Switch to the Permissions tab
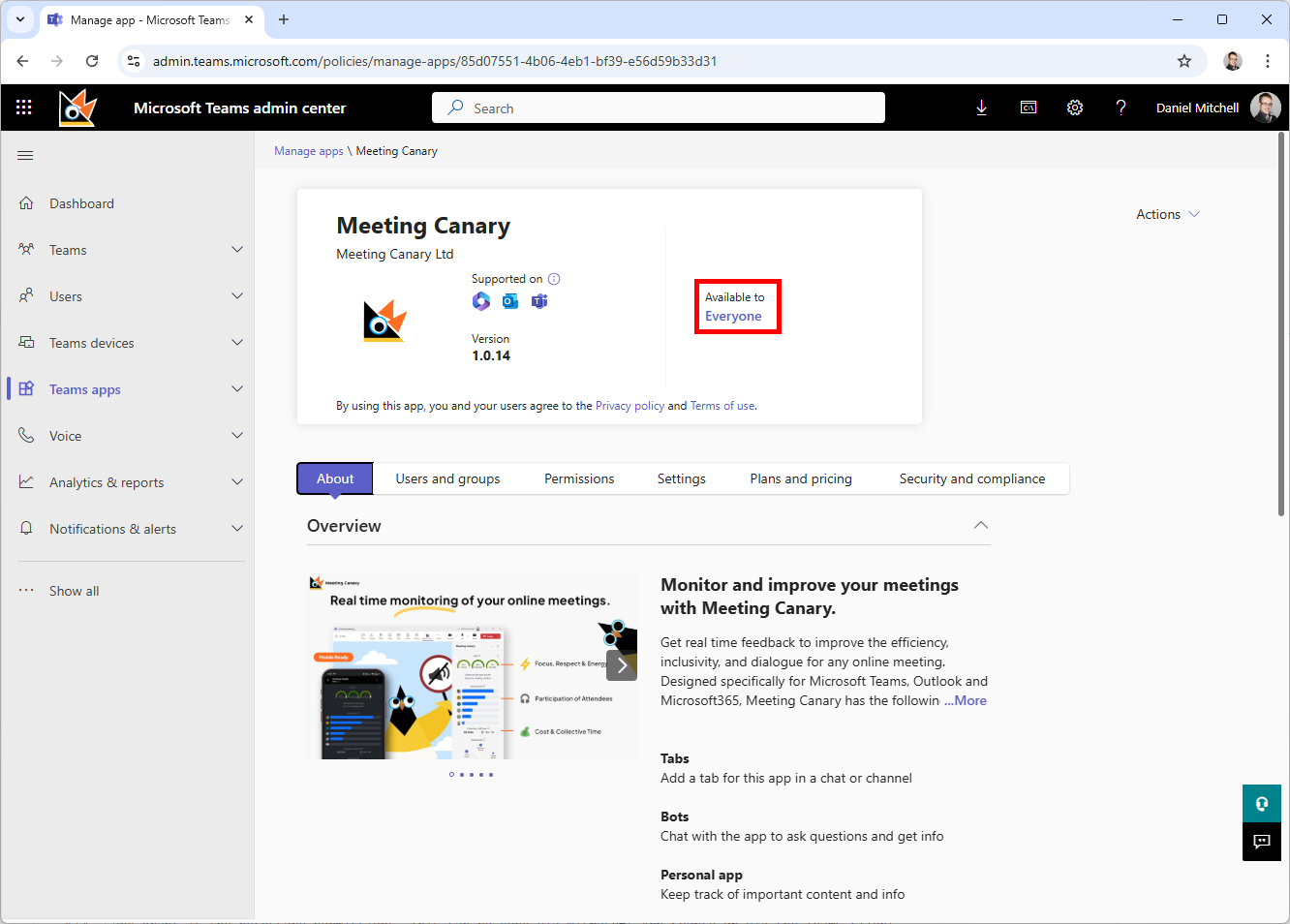 [x=578, y=478]
